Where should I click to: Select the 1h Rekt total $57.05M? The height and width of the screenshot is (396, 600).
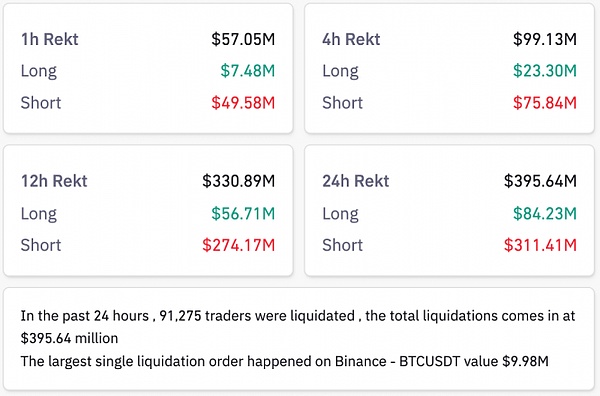click(x=243, y=39)
